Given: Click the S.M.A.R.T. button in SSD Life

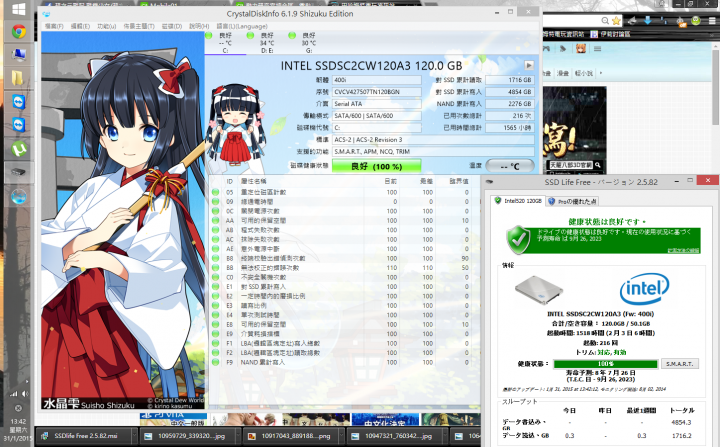Looking at the screenshot, I should coord(680,364).
